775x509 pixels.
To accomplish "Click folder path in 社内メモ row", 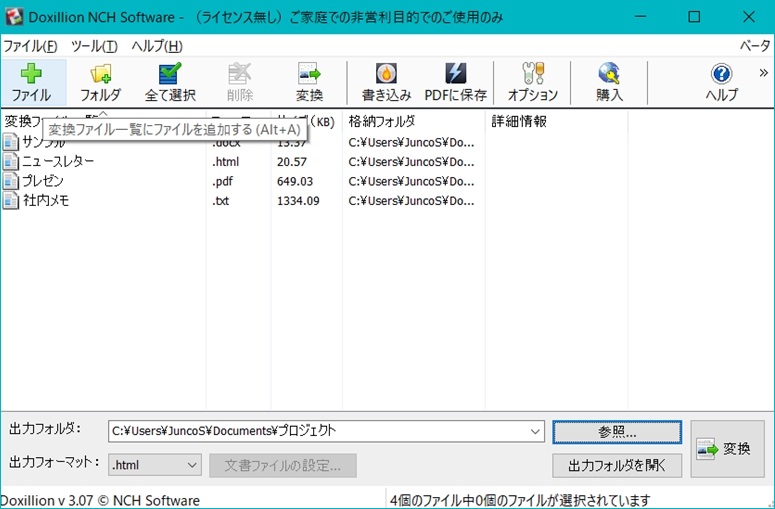I will 411,201.
